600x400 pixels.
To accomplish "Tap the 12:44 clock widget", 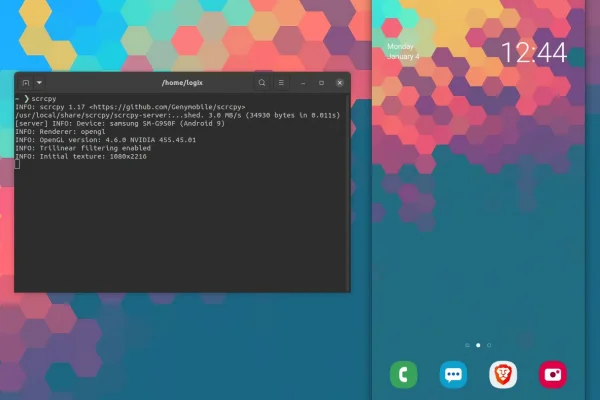I will [534, 52].
